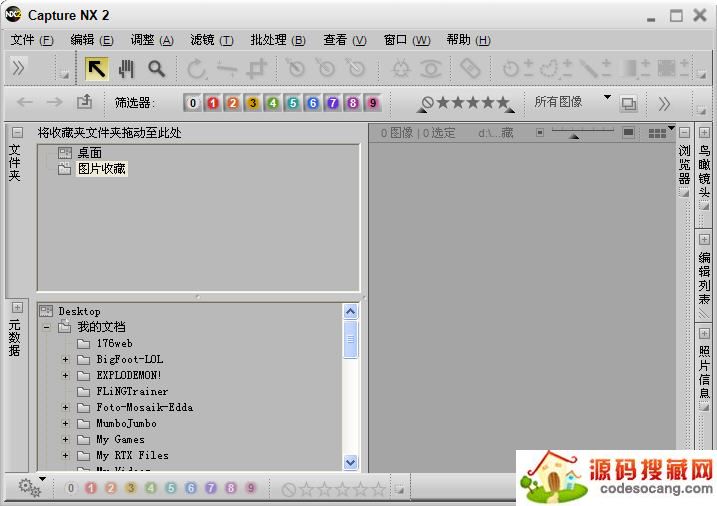The image size is (717, 506).
Task: Click the Rotate tool icon
Action: click(197, 68)
